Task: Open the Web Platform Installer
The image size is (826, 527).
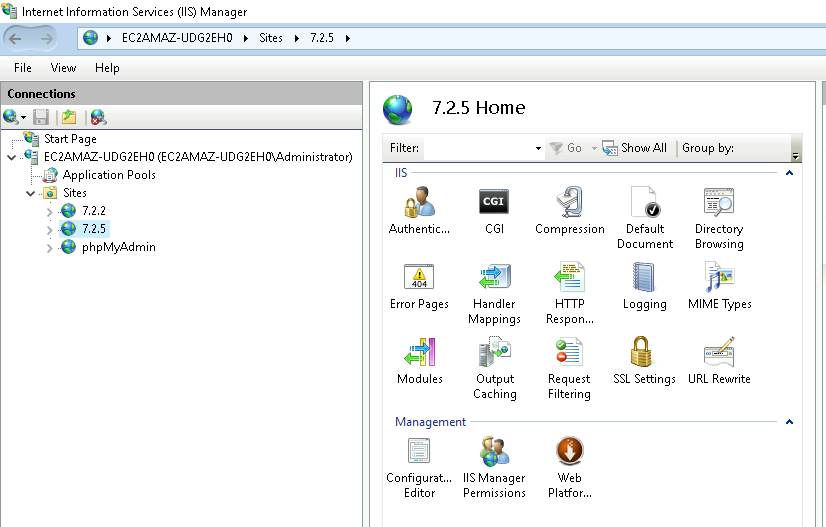Action: coord(569,467)
